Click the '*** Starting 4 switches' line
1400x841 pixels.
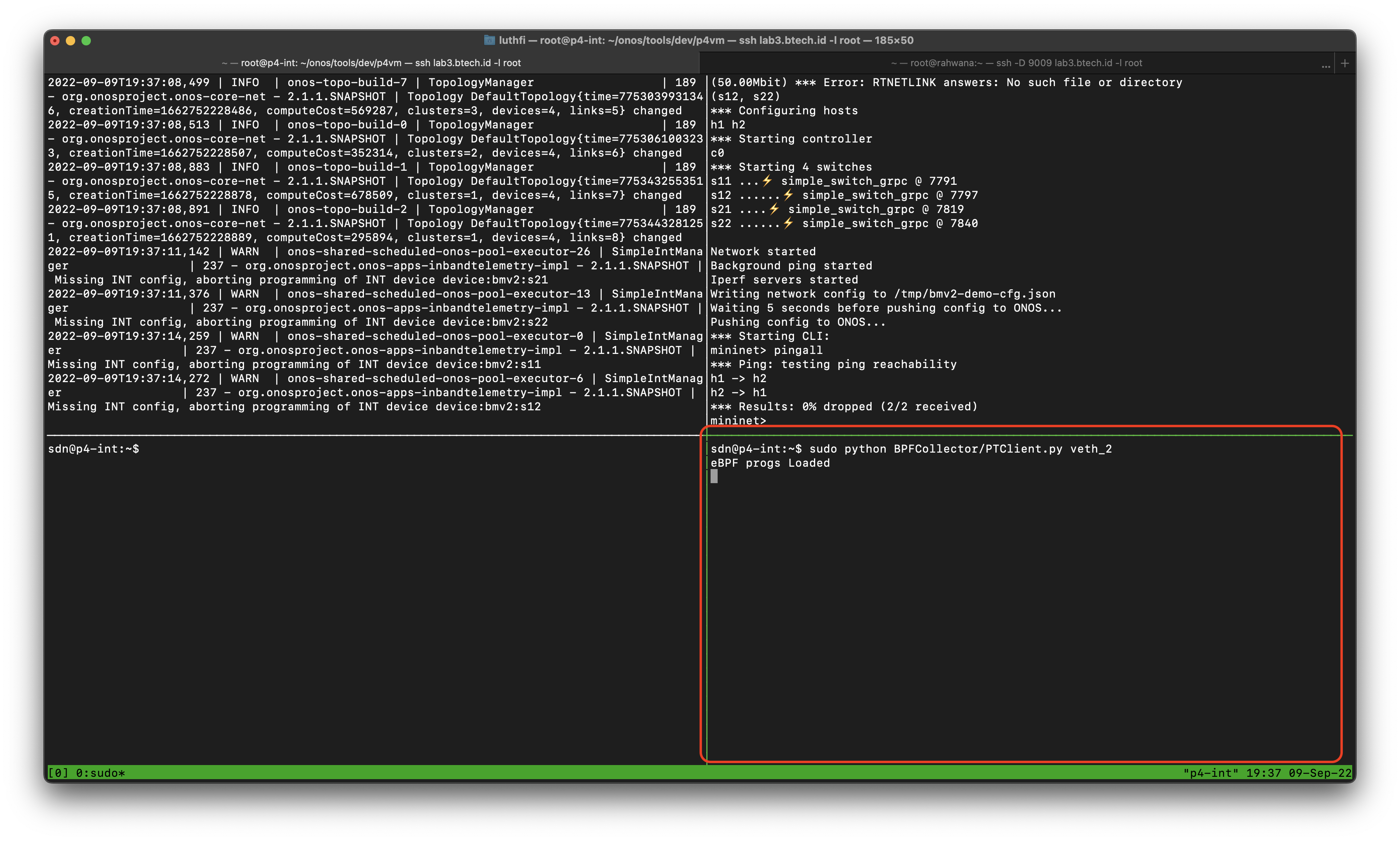(791, 167)
